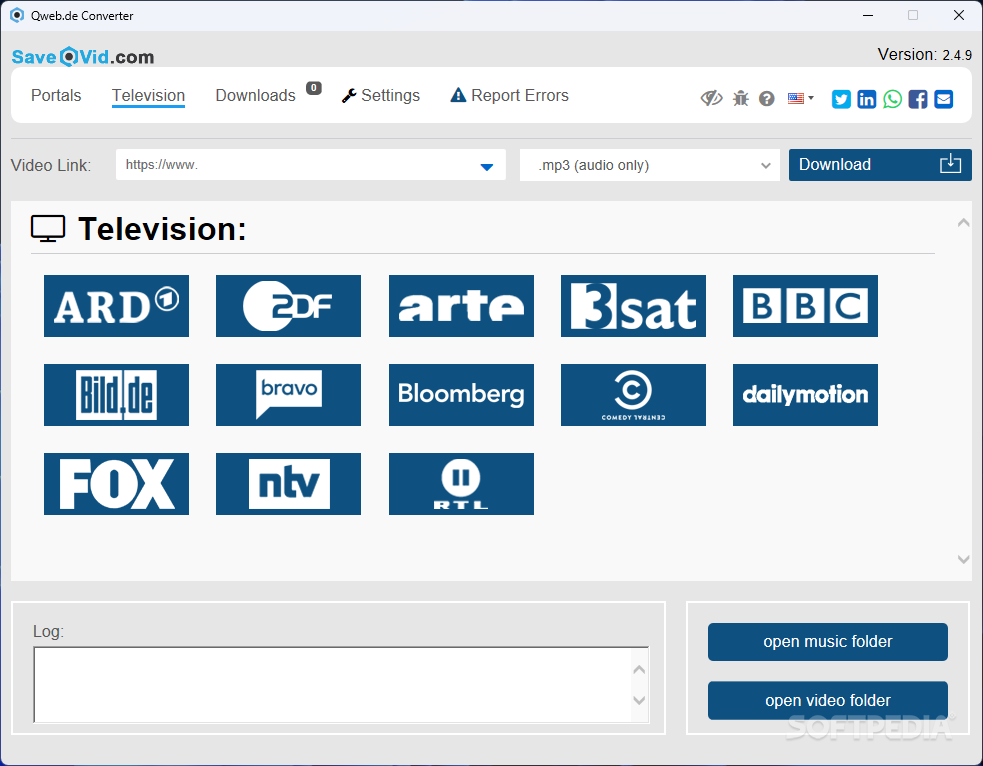Share via the LinkedIn icon
Image resolution: width=983 pixels, height=766 pixels.
[x=867, y=99]
